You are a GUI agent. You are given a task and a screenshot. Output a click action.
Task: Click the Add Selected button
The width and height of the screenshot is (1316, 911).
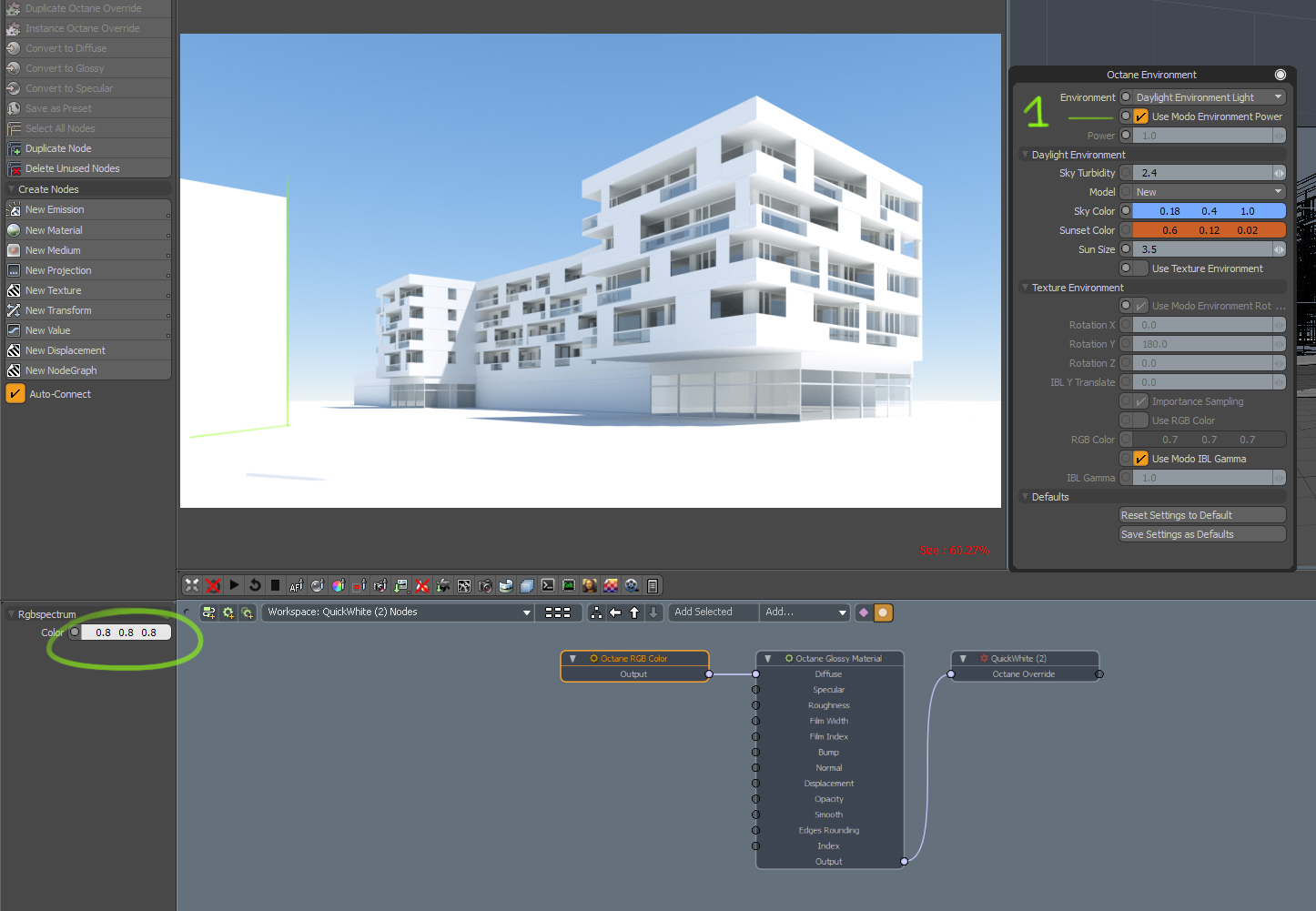click(x=714, y=612)
